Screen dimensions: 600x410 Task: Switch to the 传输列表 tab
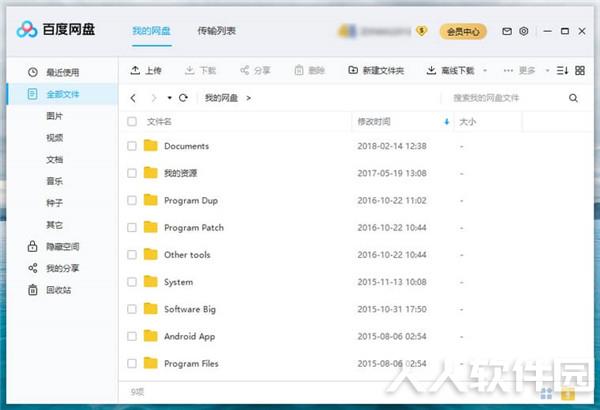tap(217, 31)
